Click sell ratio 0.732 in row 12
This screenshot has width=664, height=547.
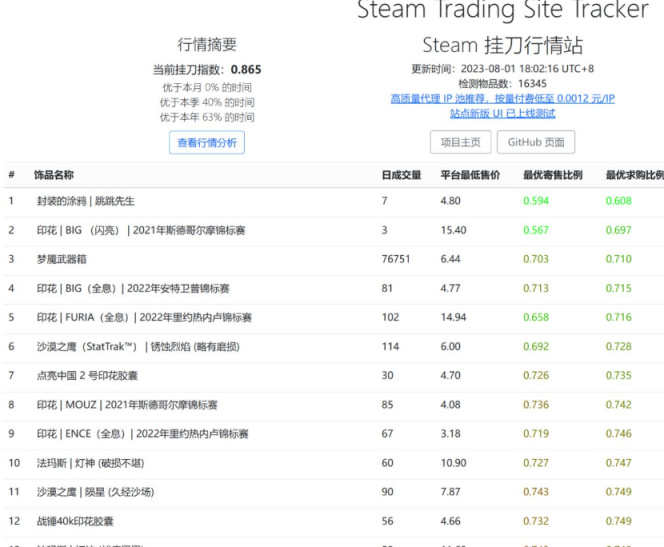tap(536, 521)
